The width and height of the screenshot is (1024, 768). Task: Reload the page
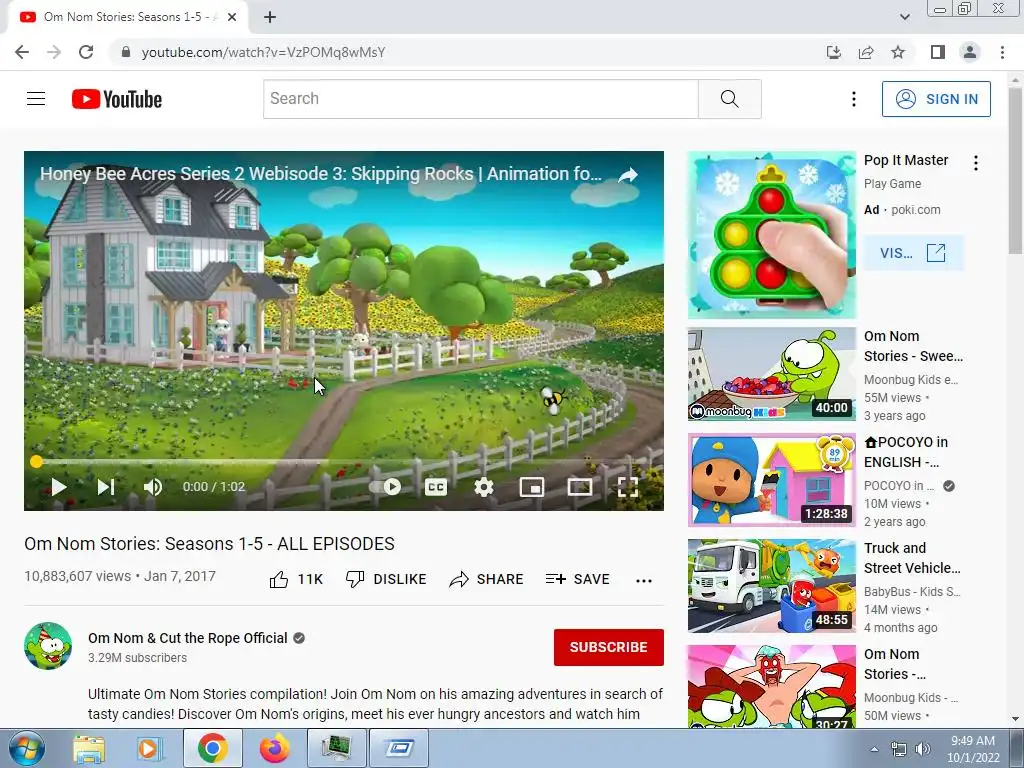pos(86,52)
